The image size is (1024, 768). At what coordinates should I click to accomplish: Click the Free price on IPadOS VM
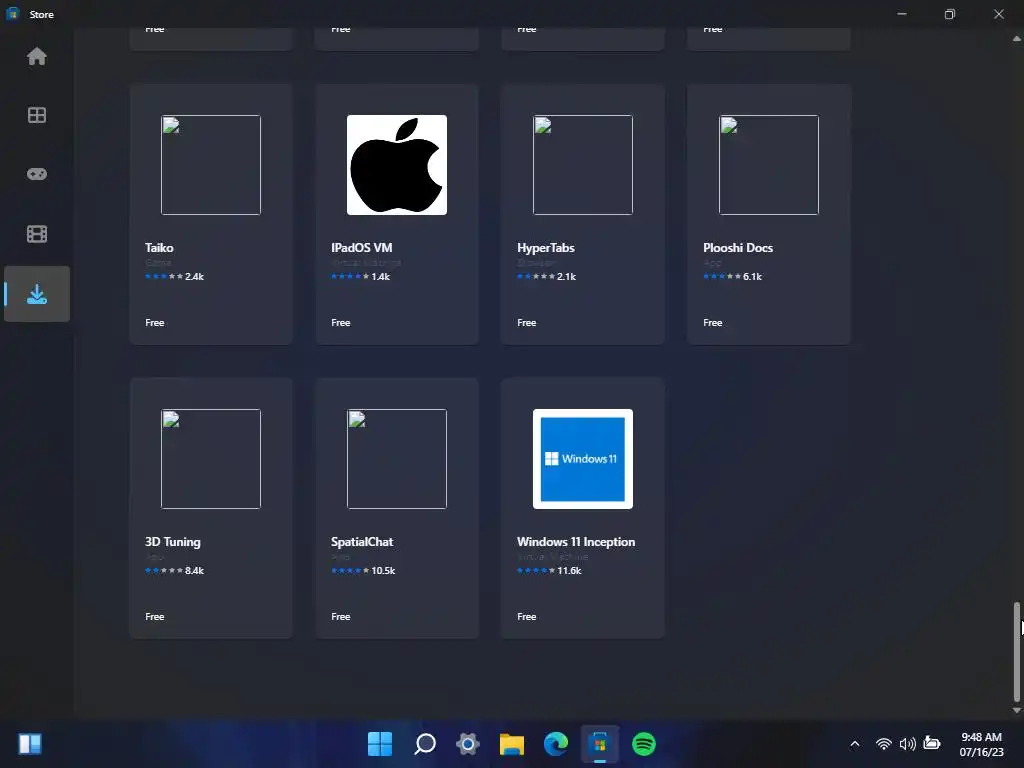point(341,323)
